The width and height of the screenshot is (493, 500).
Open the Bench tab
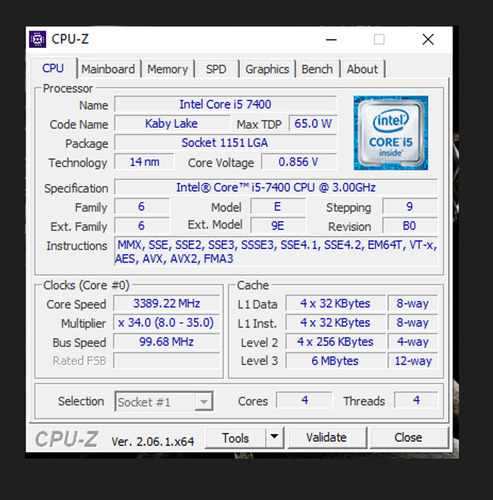(317, 69)
